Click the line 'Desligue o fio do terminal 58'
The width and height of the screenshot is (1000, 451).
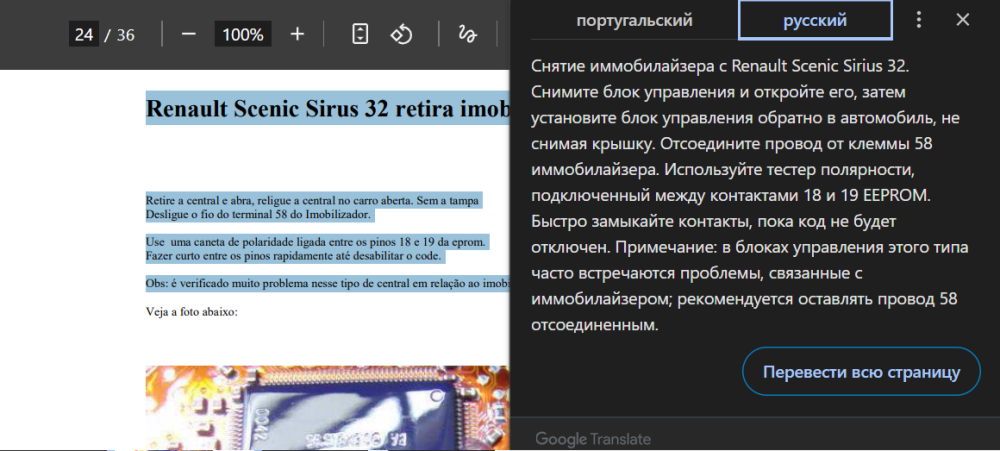click(258, 214)
